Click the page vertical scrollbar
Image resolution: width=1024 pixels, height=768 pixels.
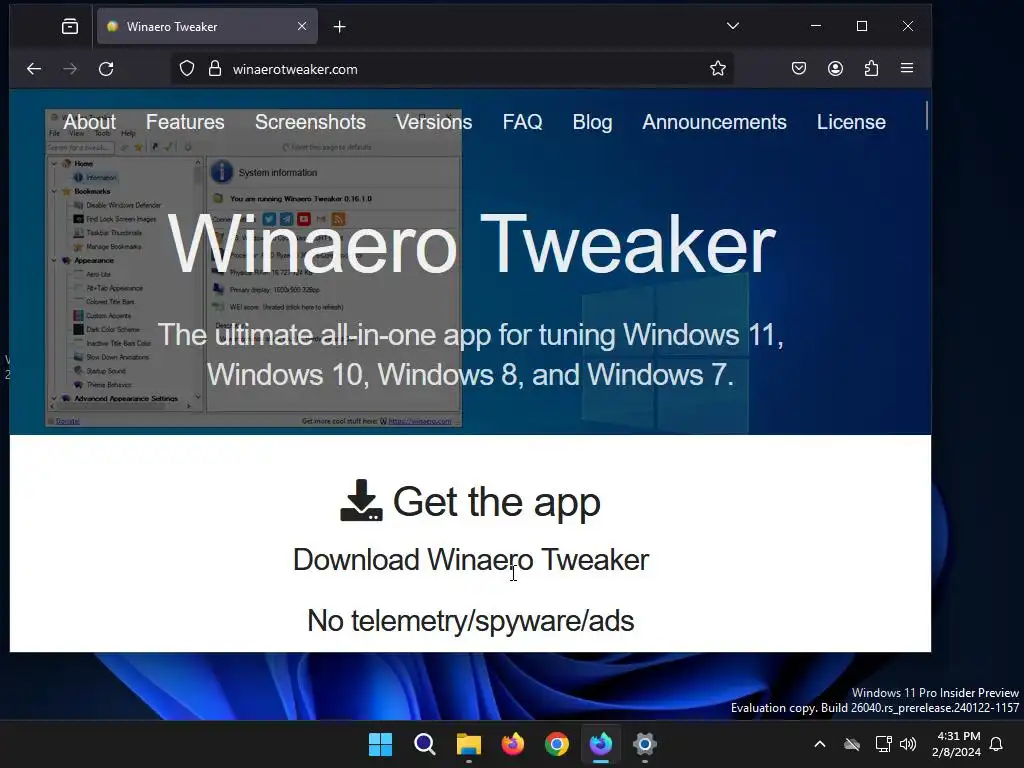[x=926, y=115]
